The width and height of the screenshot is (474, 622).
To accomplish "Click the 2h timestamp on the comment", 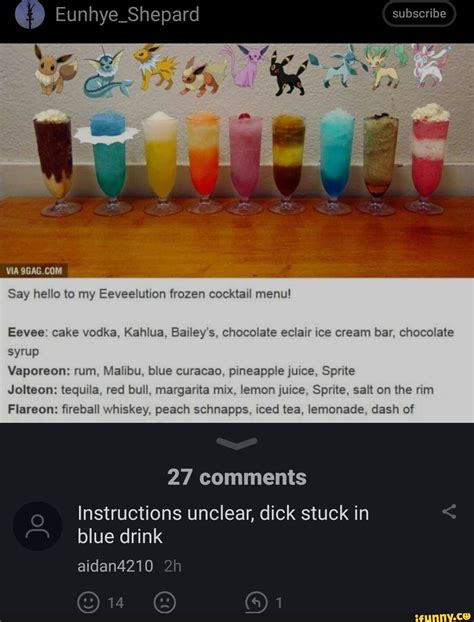I will [x=173, y=566].
